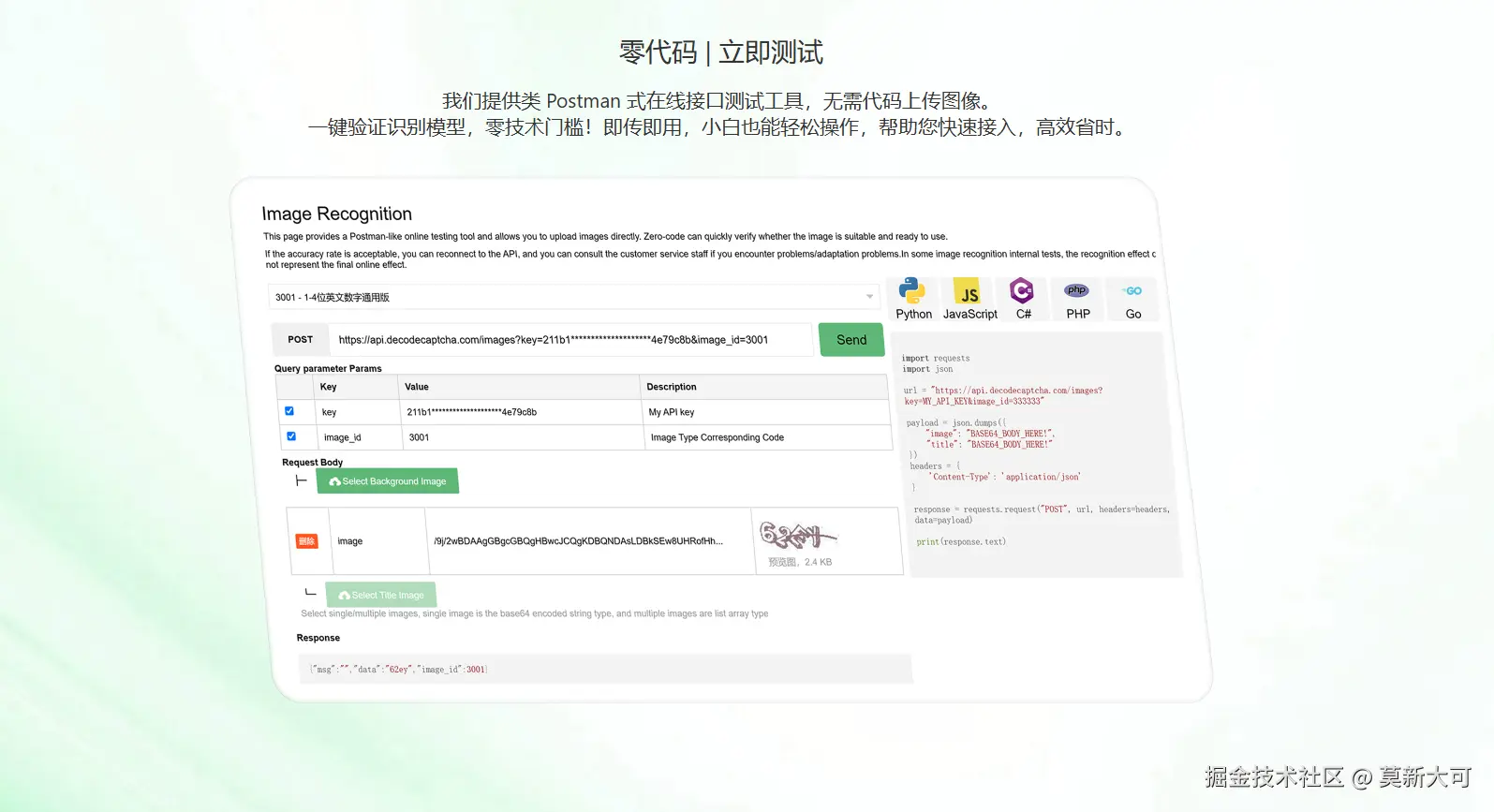The image size is (1494, 812).
Task: Click the 'My API key' description cell
Action: point(765,412)
